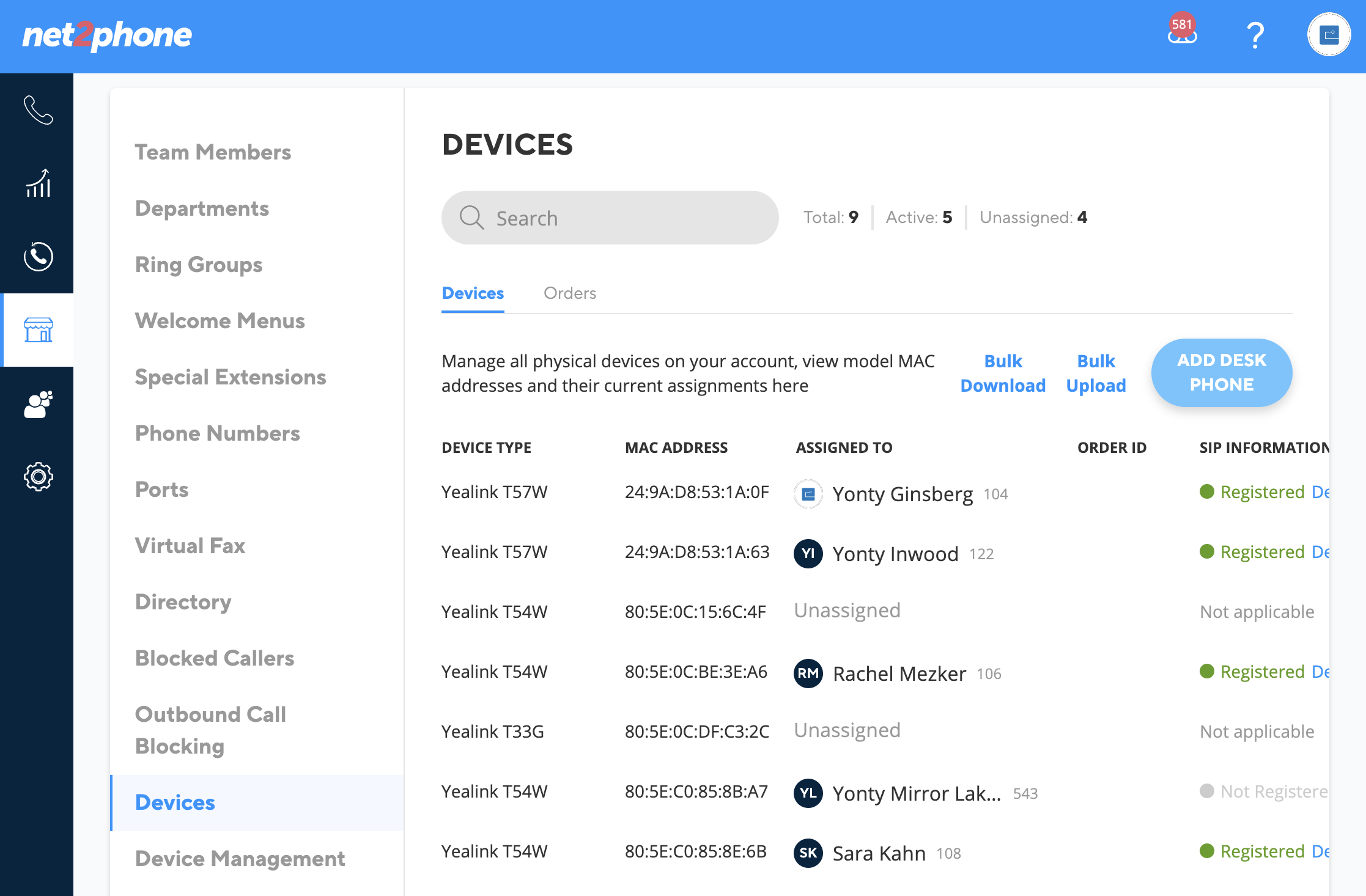The image size is (1366, 896).
Task: Click Yonty Ginsberg's name in the table
Action: [x=903, y=494]
